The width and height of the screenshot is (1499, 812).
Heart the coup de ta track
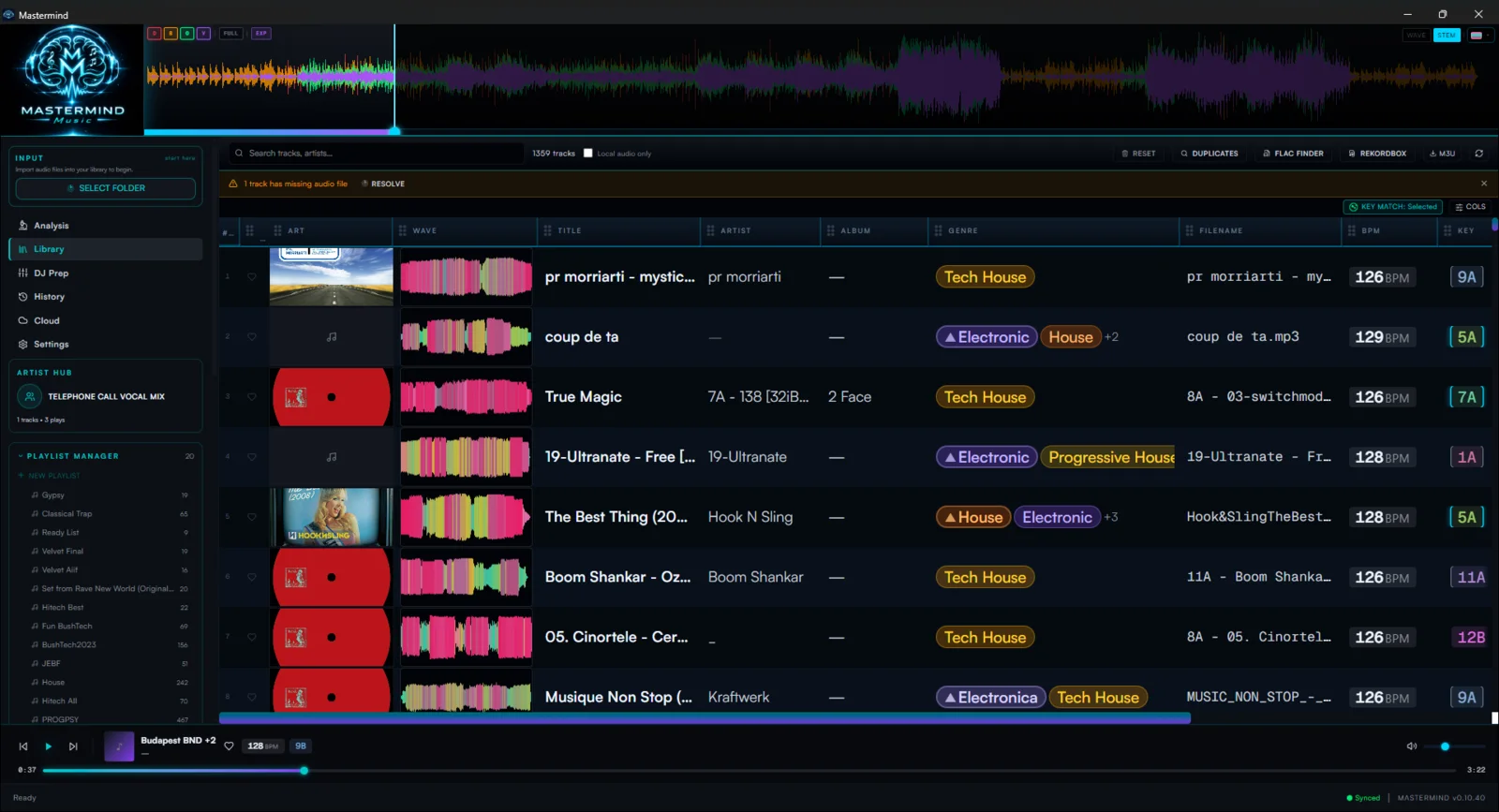252,337
